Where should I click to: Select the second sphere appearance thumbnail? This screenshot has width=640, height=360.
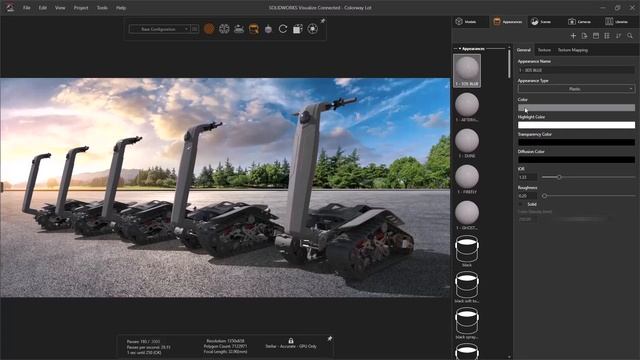[x=467, y=107]
